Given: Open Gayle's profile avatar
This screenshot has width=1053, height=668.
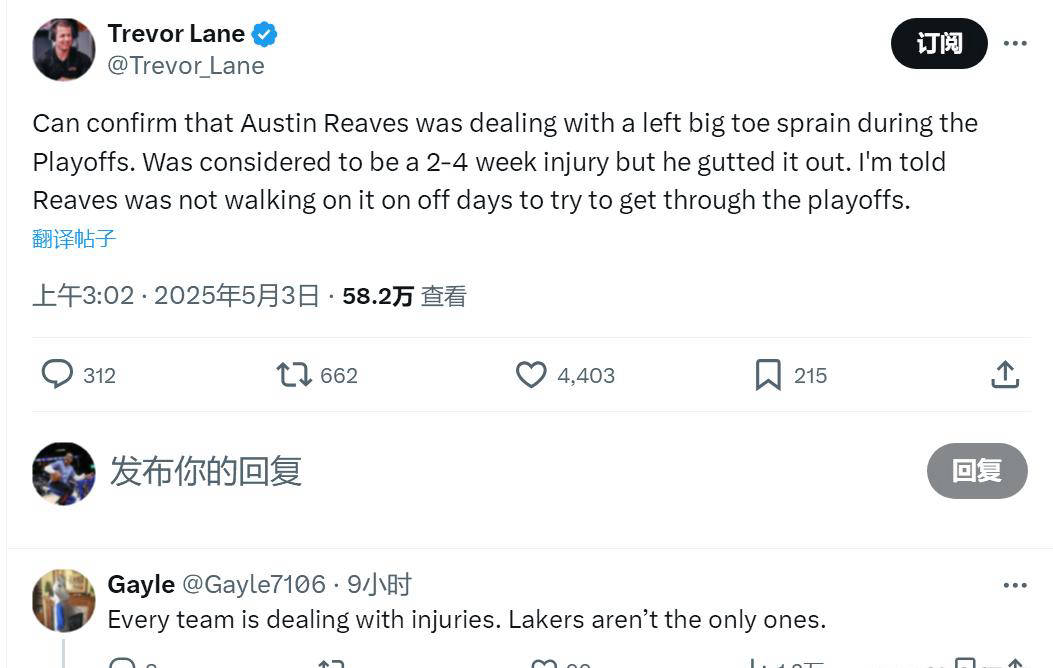Looking at the screenshot, I should pyautogui.click(x=64, y=601).
